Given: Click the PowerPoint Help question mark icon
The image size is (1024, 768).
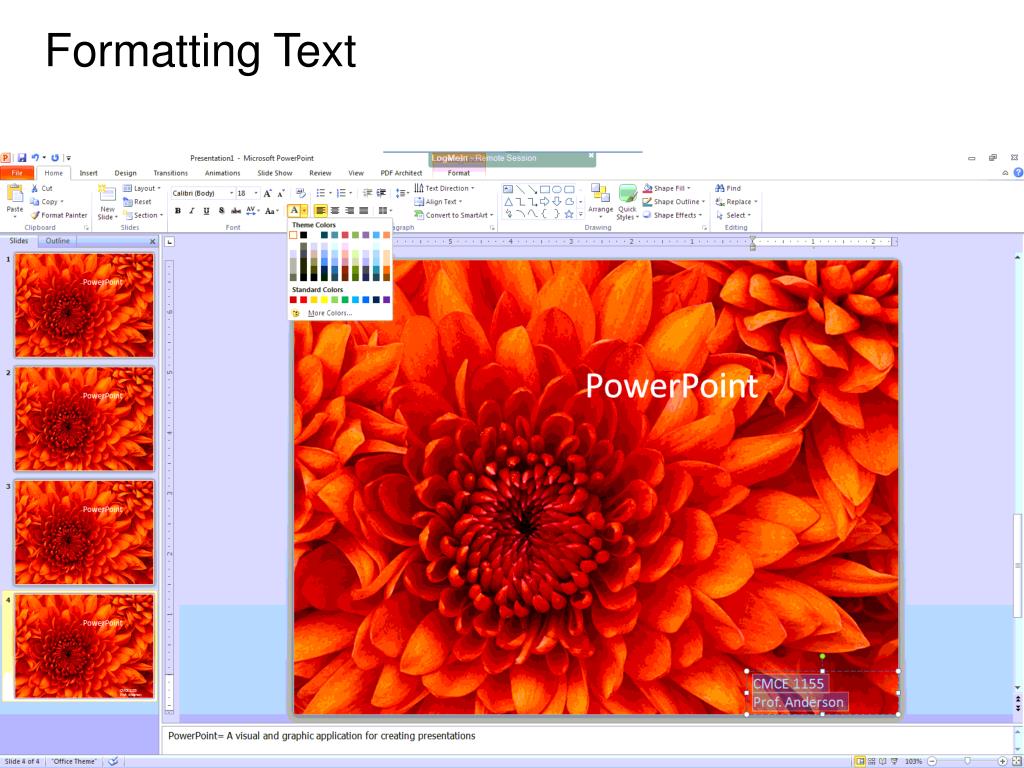Looking at the screenshot, I should point(1017,173).
